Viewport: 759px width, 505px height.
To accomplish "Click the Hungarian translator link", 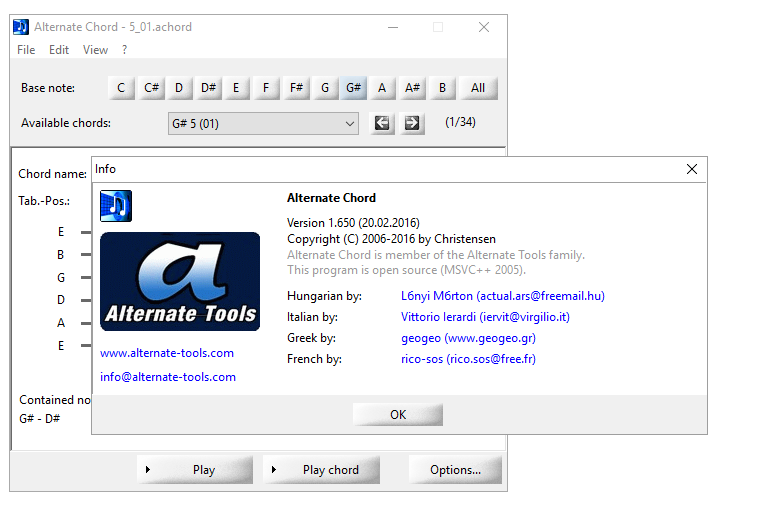I will 502,296.
